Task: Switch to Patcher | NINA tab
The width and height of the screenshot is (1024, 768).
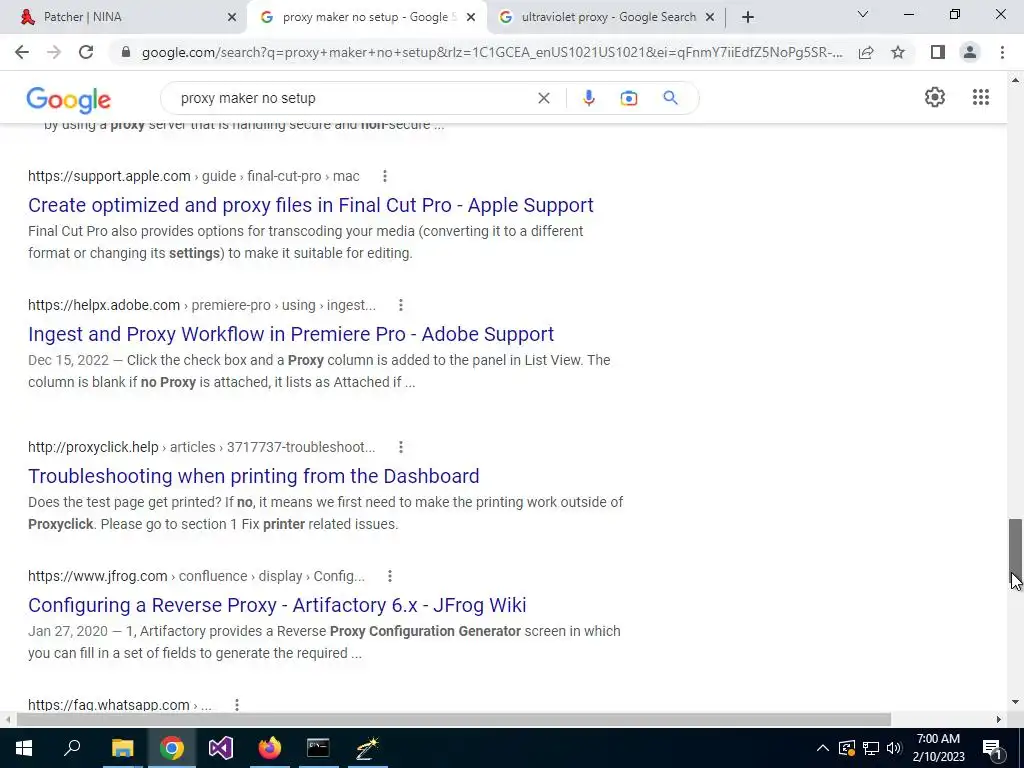Action: click(122, 17)
